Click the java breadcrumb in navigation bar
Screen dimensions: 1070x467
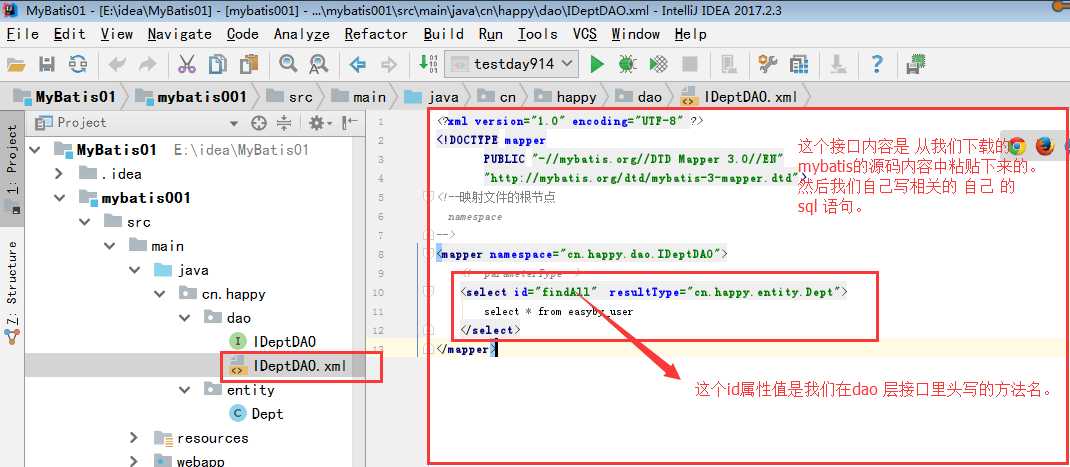(x=431, y=97)
